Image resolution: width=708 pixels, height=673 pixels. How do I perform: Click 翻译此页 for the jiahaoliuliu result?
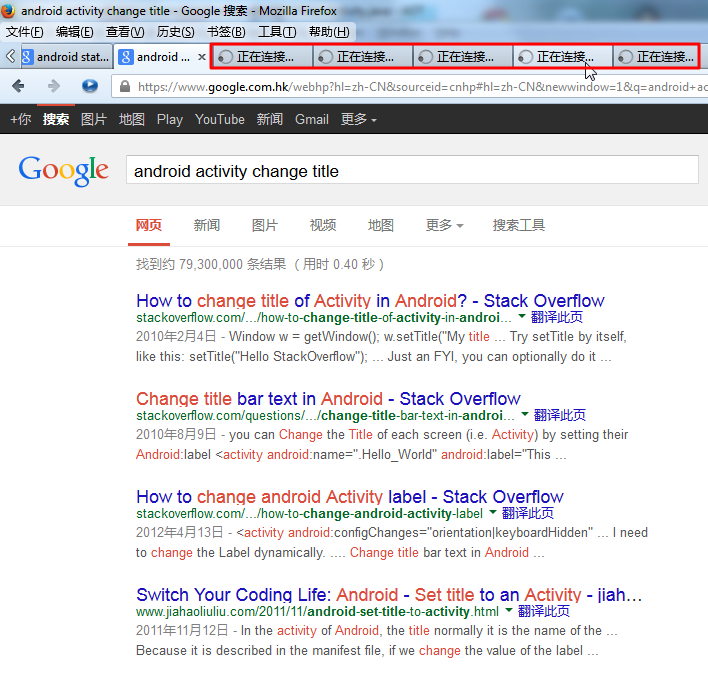coord(544,611)
